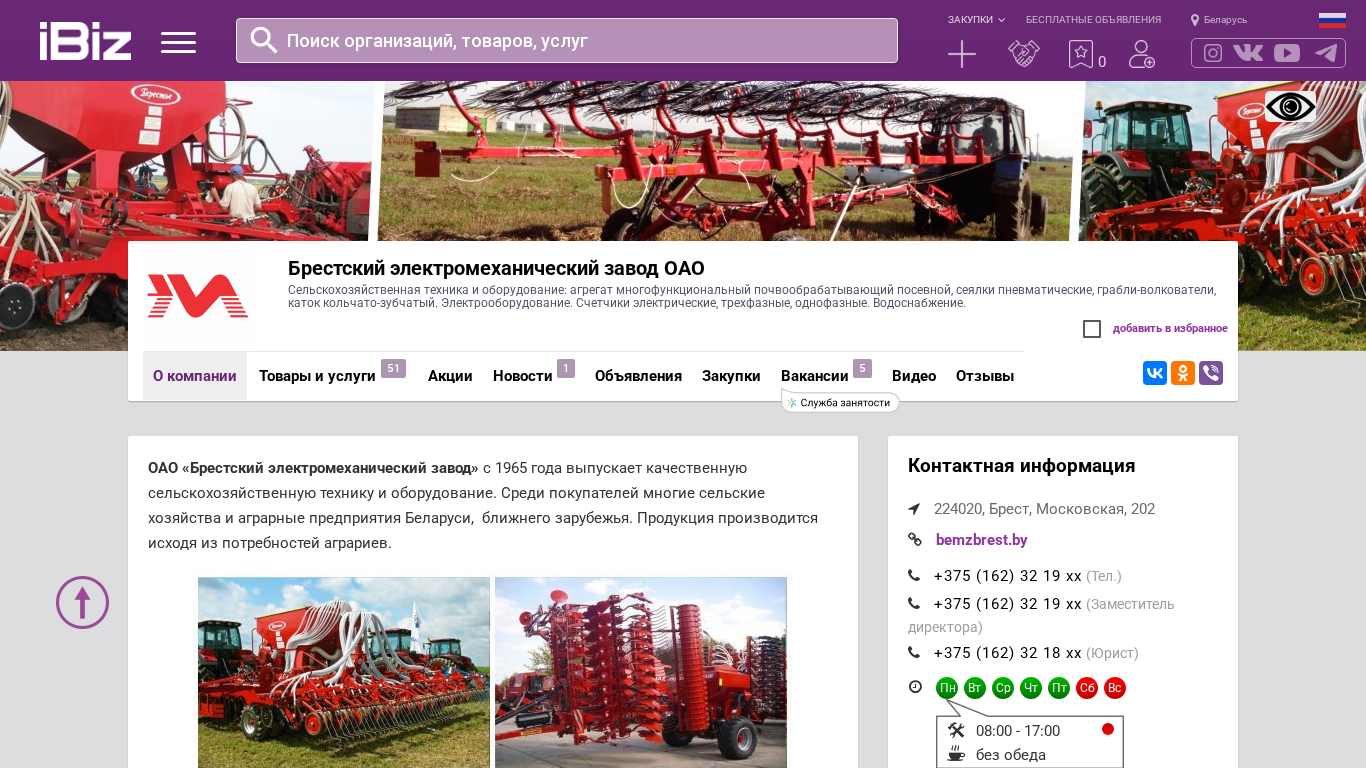The height and width of the screenshot is (768, 1366).
Task: Select Wednesday (Ср) schedule circle
Action: [x=1003, y=688]
